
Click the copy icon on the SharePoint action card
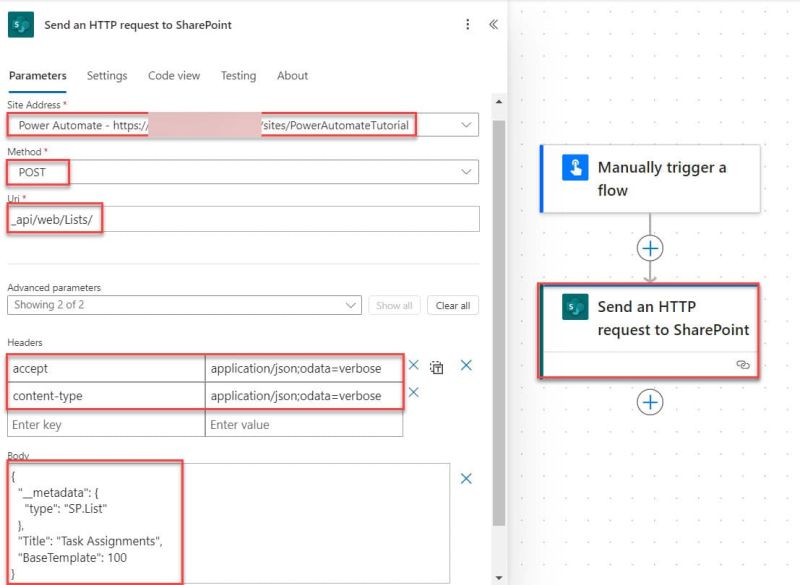742,365
